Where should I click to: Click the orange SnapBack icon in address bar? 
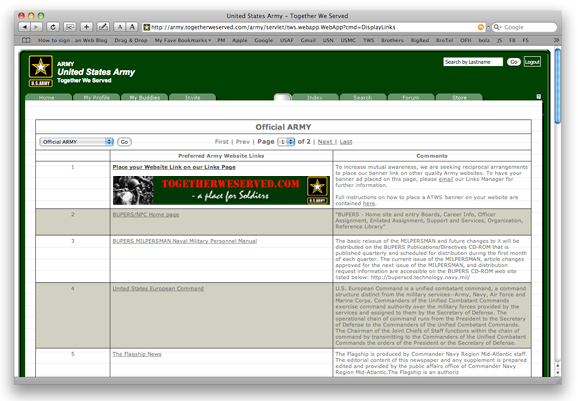tap(481, 27)
